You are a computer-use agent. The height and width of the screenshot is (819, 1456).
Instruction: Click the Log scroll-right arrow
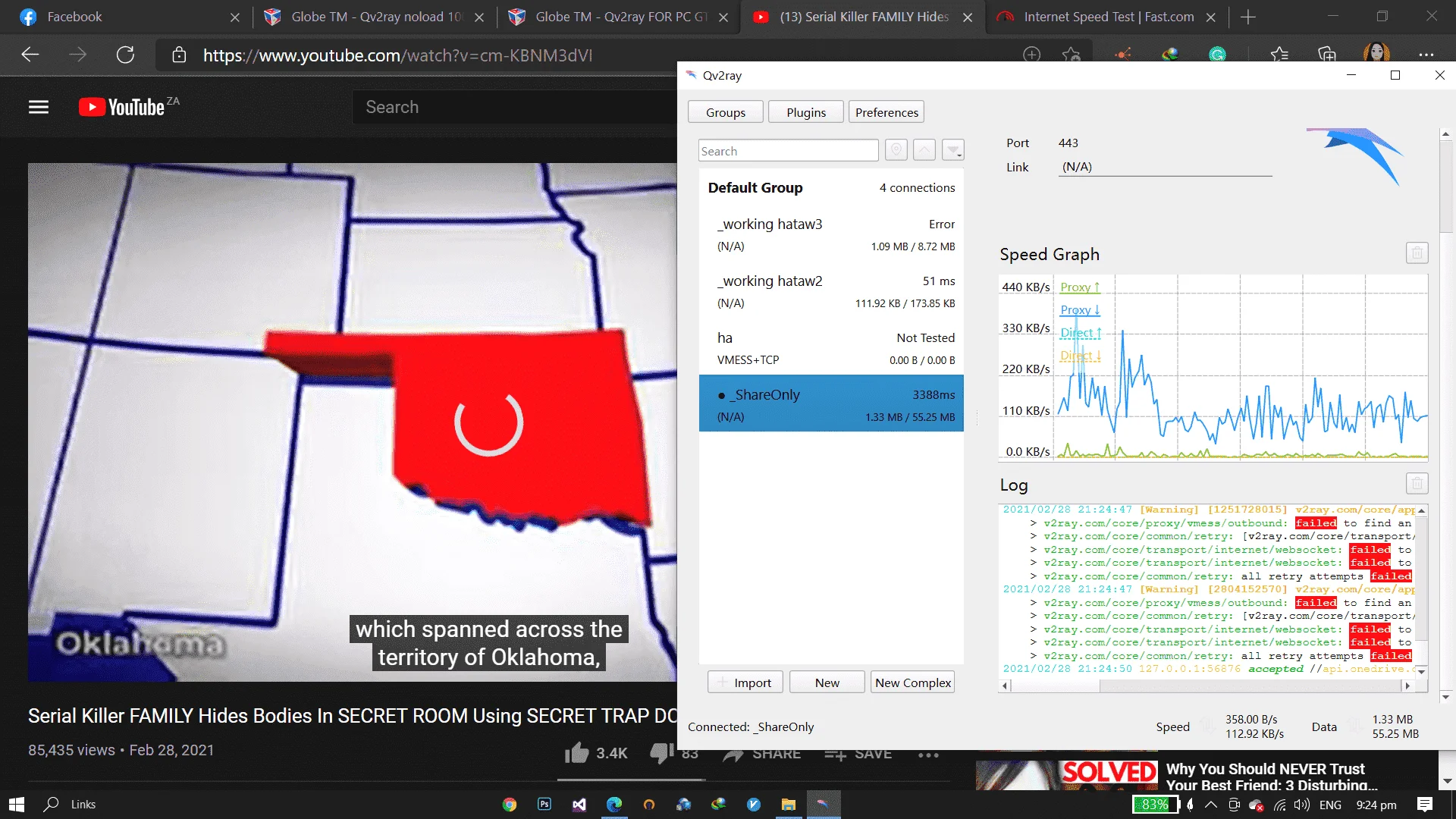coord(1407,686)
